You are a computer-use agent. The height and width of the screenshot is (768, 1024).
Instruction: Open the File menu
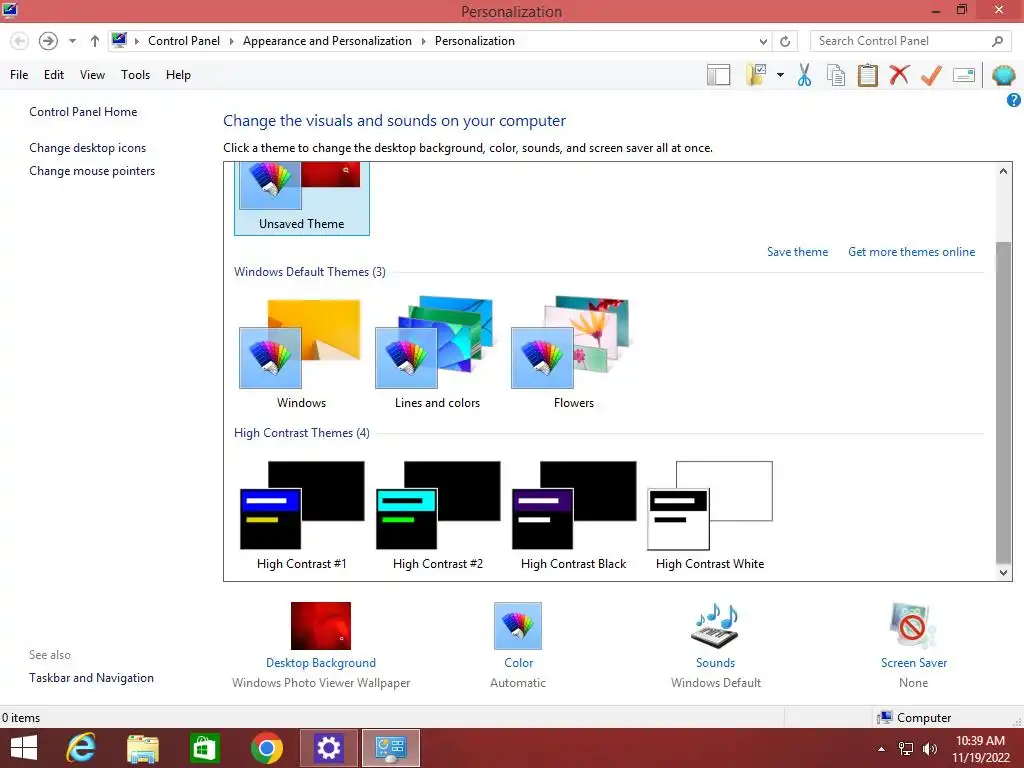(19, 75)
